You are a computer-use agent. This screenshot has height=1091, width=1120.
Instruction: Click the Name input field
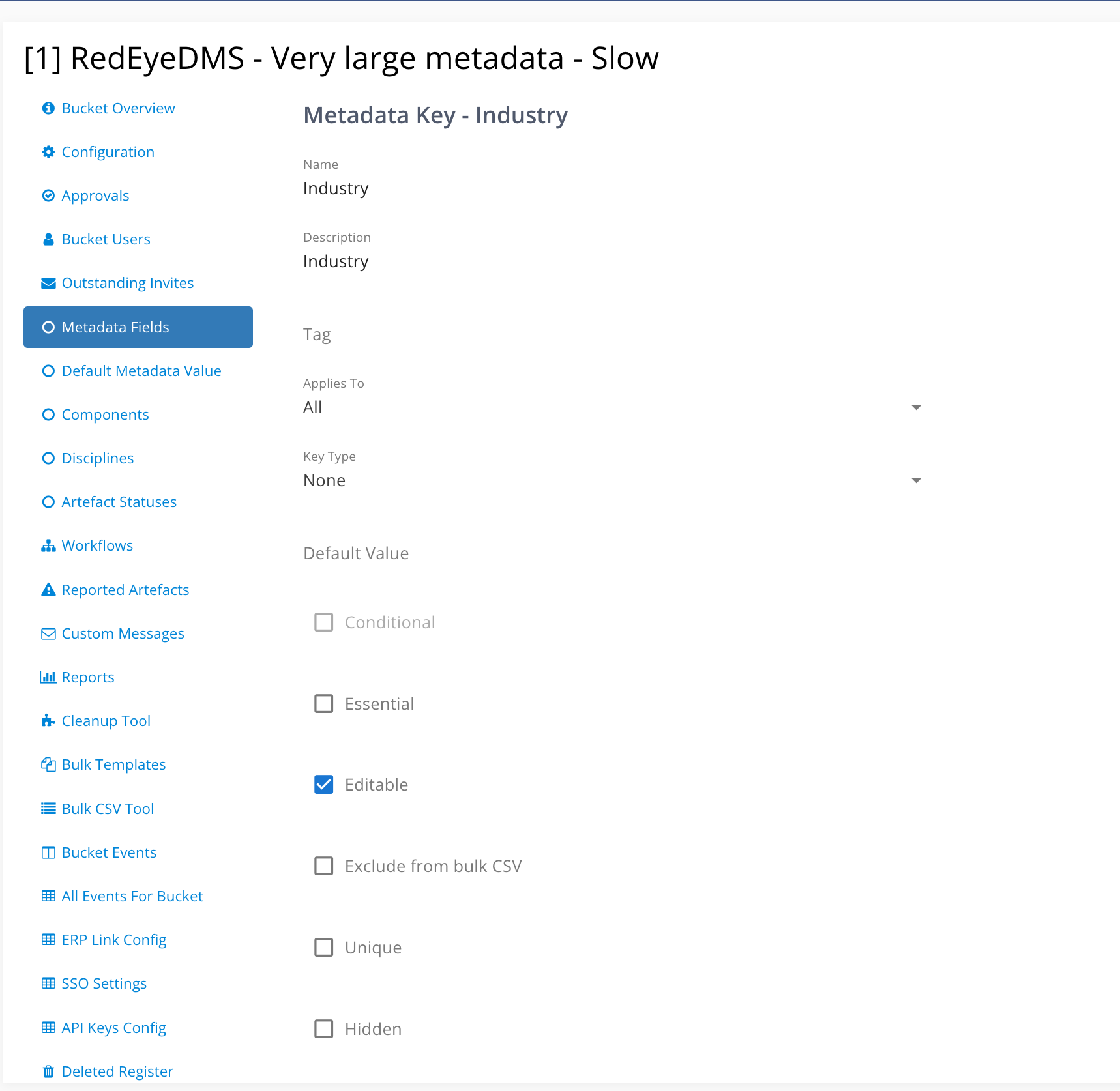point(615,189)
